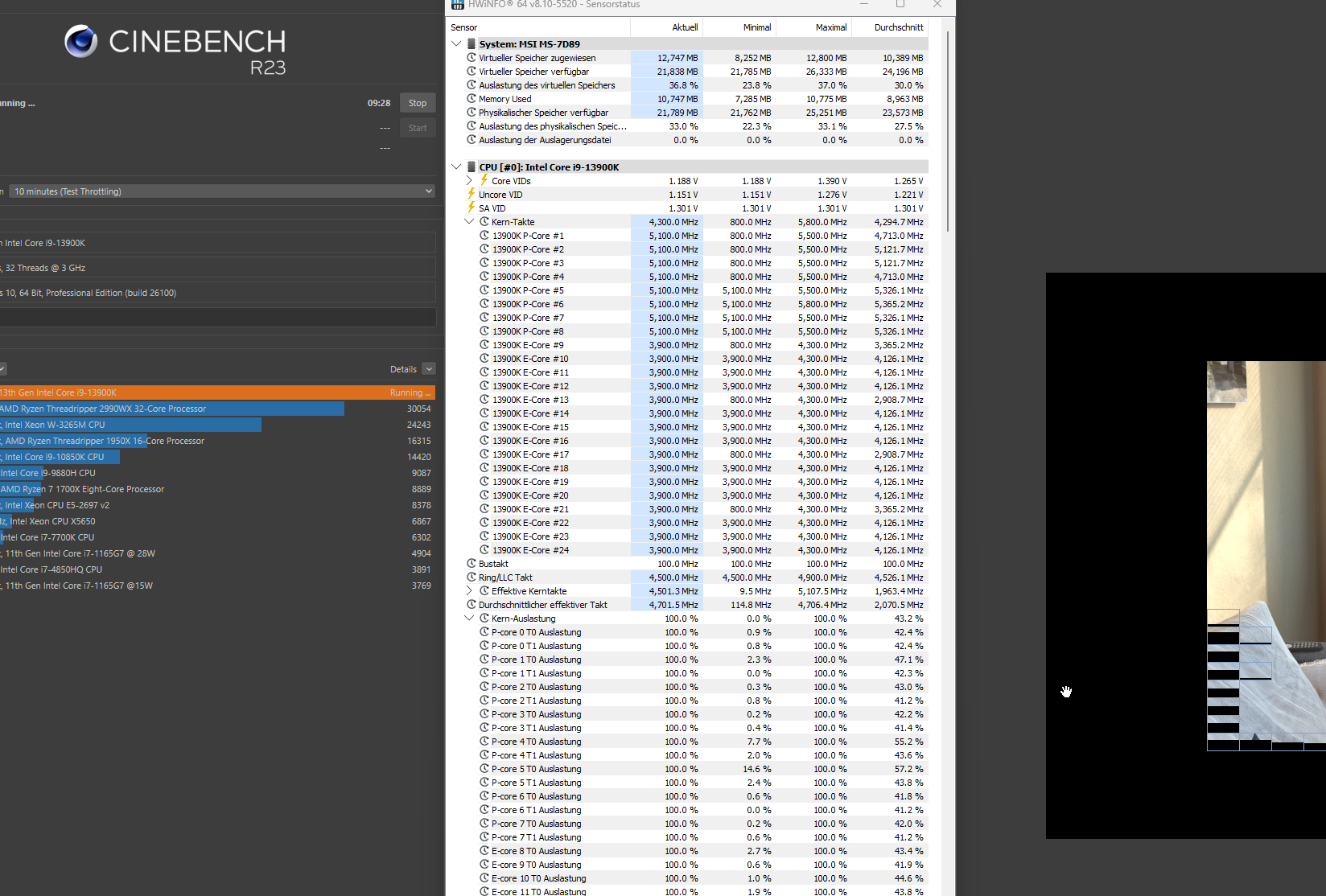Viewport: 1326px width, 896px height.
Task: Click the lightning icon next to Core VIDs
Action: [484, 181]
